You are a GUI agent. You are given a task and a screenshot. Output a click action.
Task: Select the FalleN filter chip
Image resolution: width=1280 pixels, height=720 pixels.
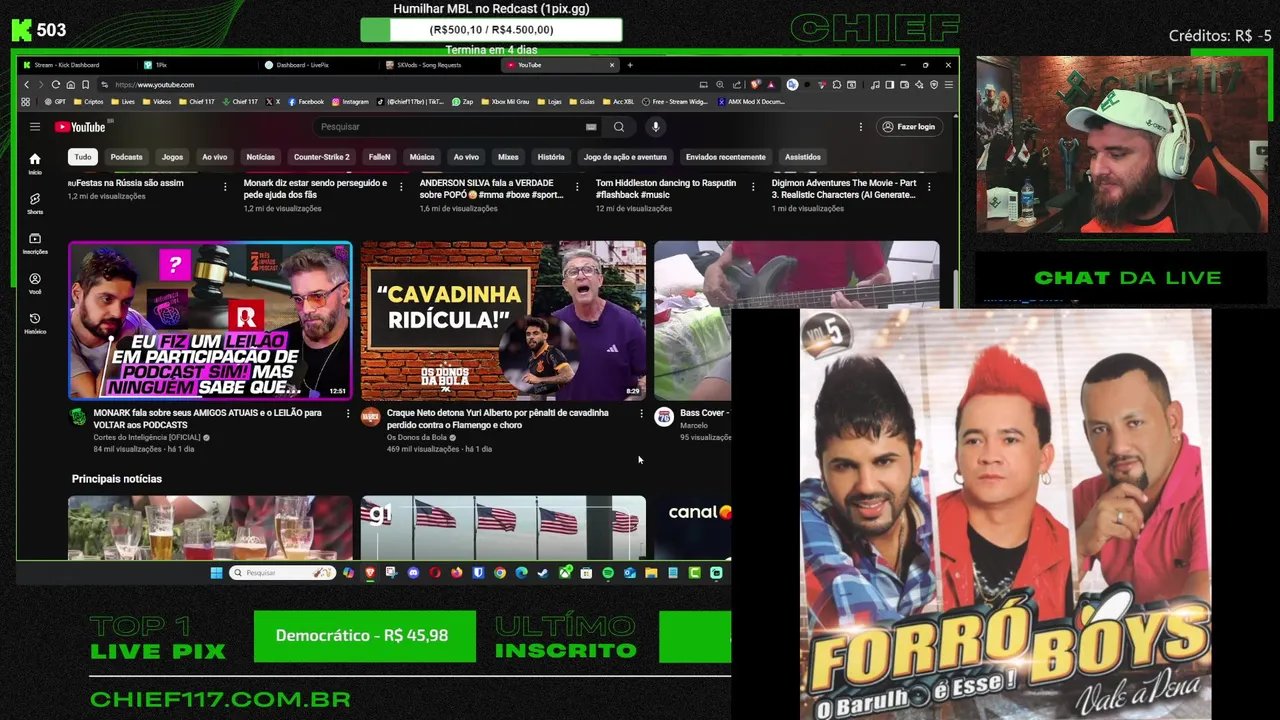click(379, 157)
